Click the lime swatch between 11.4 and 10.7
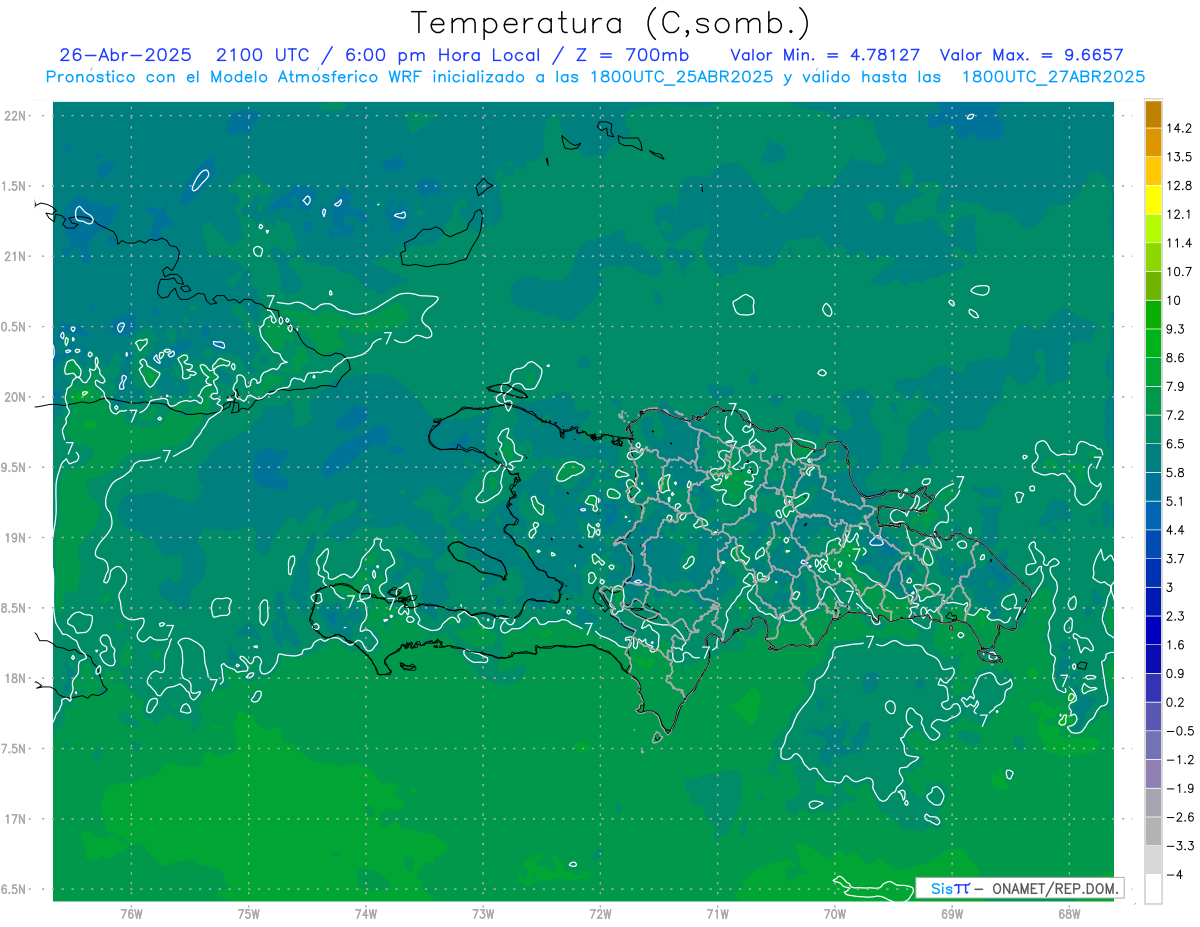Screen dimensions: 1200x927 click(x=1153, y=257)
